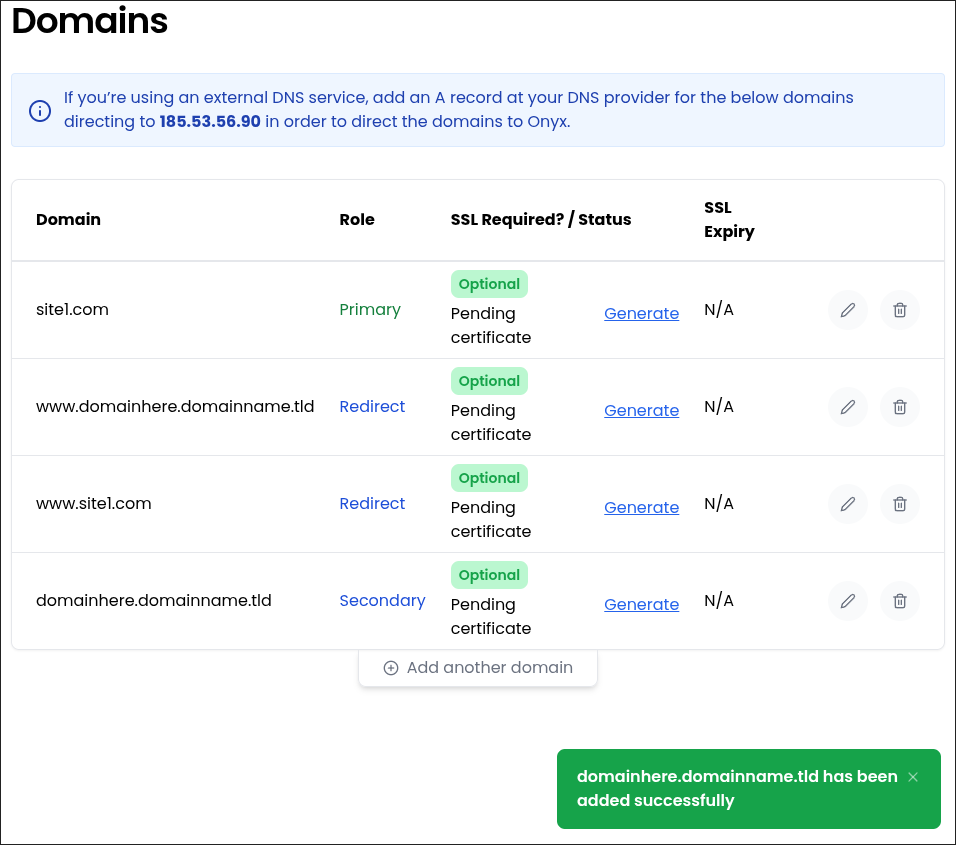The width and height of the screenshot is (956, 845).
Task: Click the Primary role label
Action: tap(369, 310)
